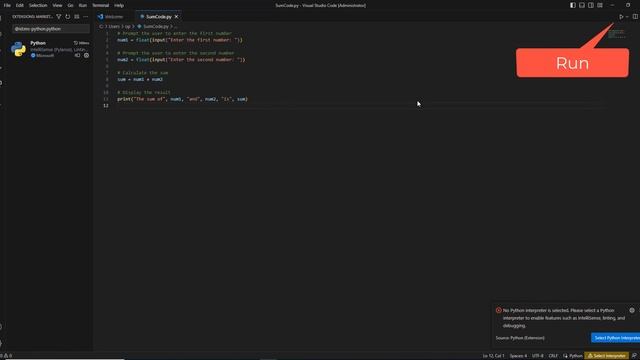Open the View menu
Image resolution: width=640 pixels, height=360 pixels.
click(57, 5)
